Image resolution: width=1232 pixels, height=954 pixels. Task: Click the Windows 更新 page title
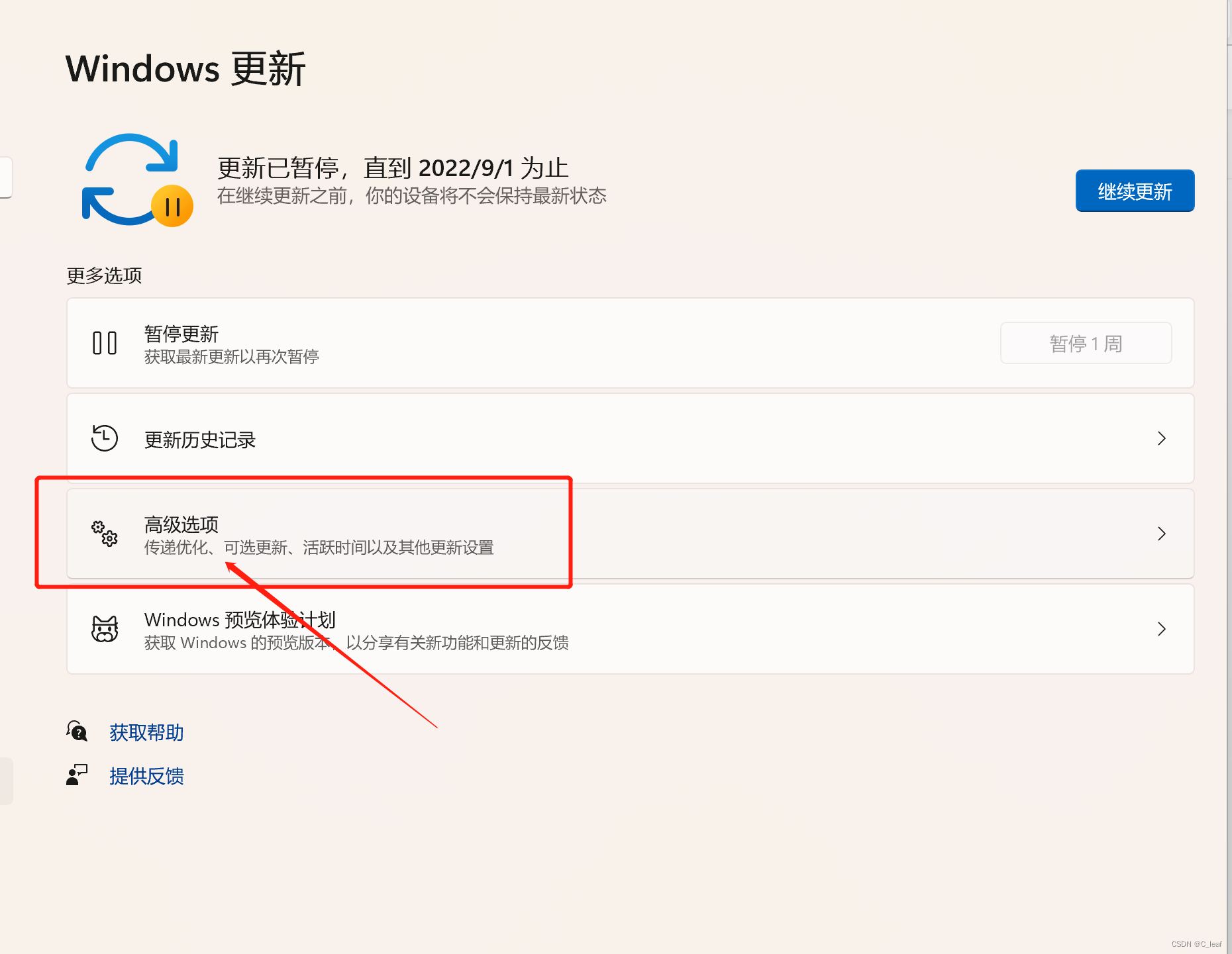(x=185, y=69)
